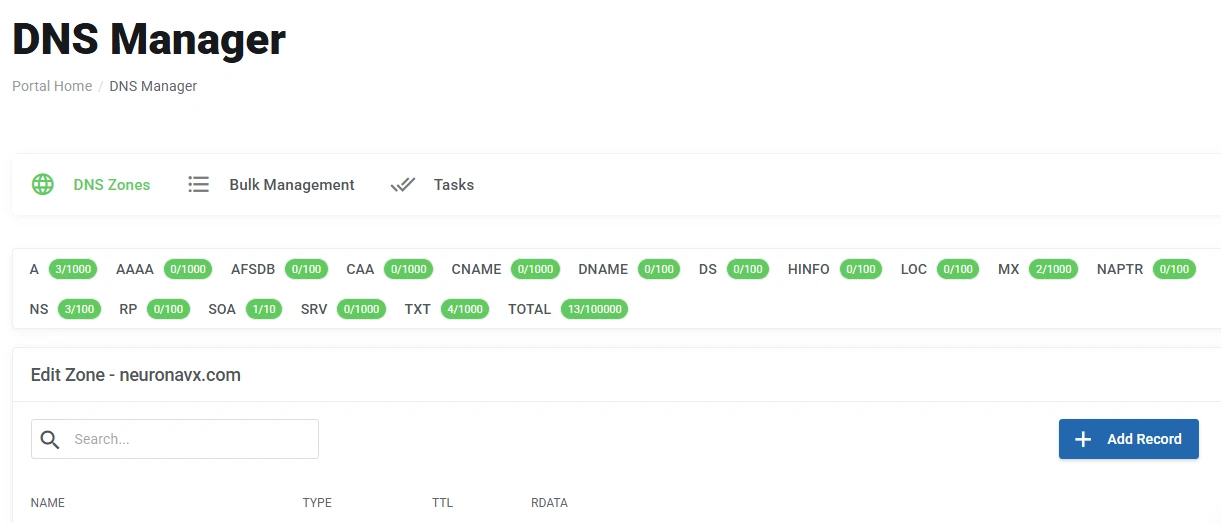This screenshot has width=1221, height=523.
Task: Focus the Search records input field
Action: tap(175, 439)
